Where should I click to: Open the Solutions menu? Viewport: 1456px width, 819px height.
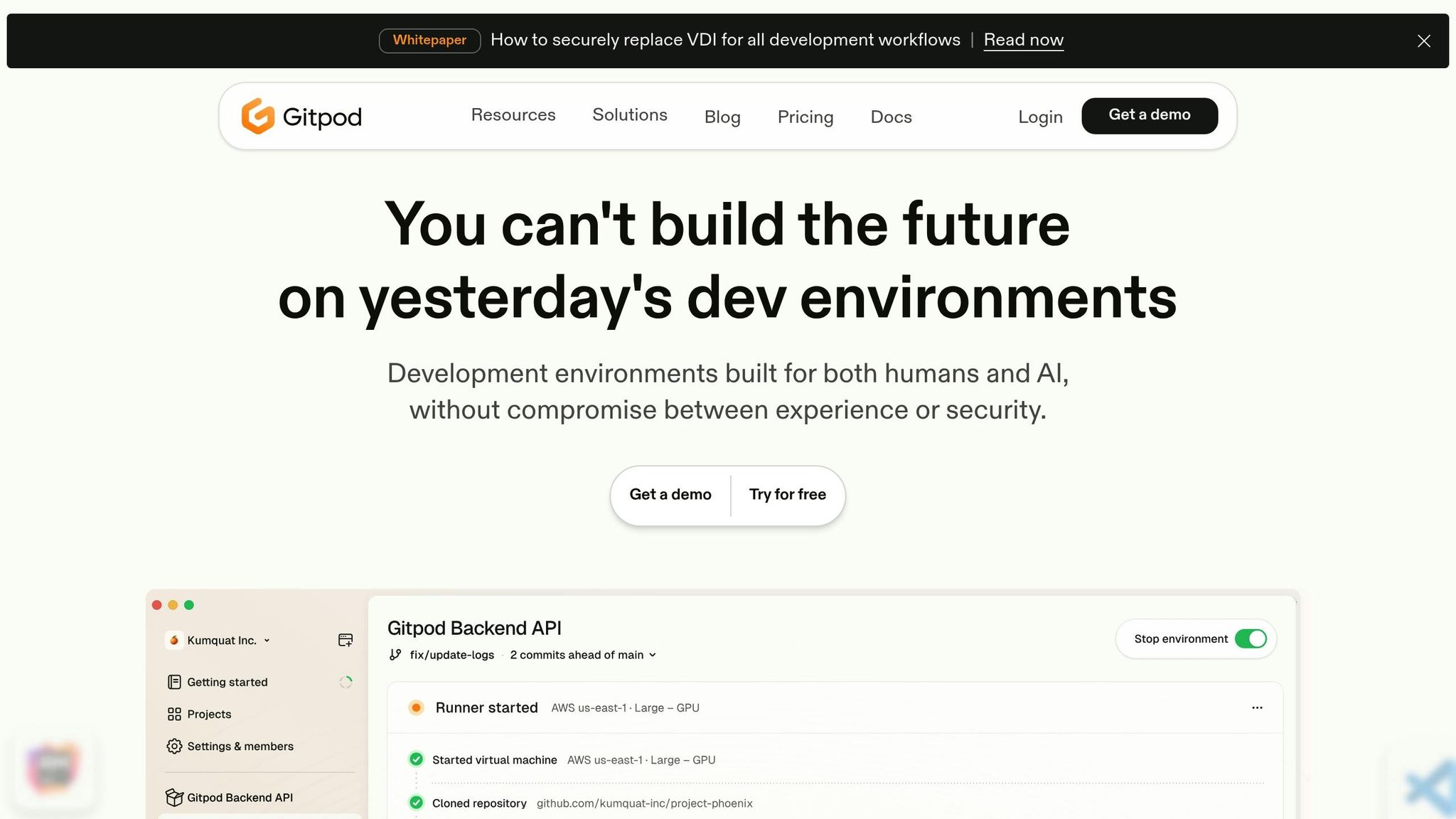coord(630,115)
